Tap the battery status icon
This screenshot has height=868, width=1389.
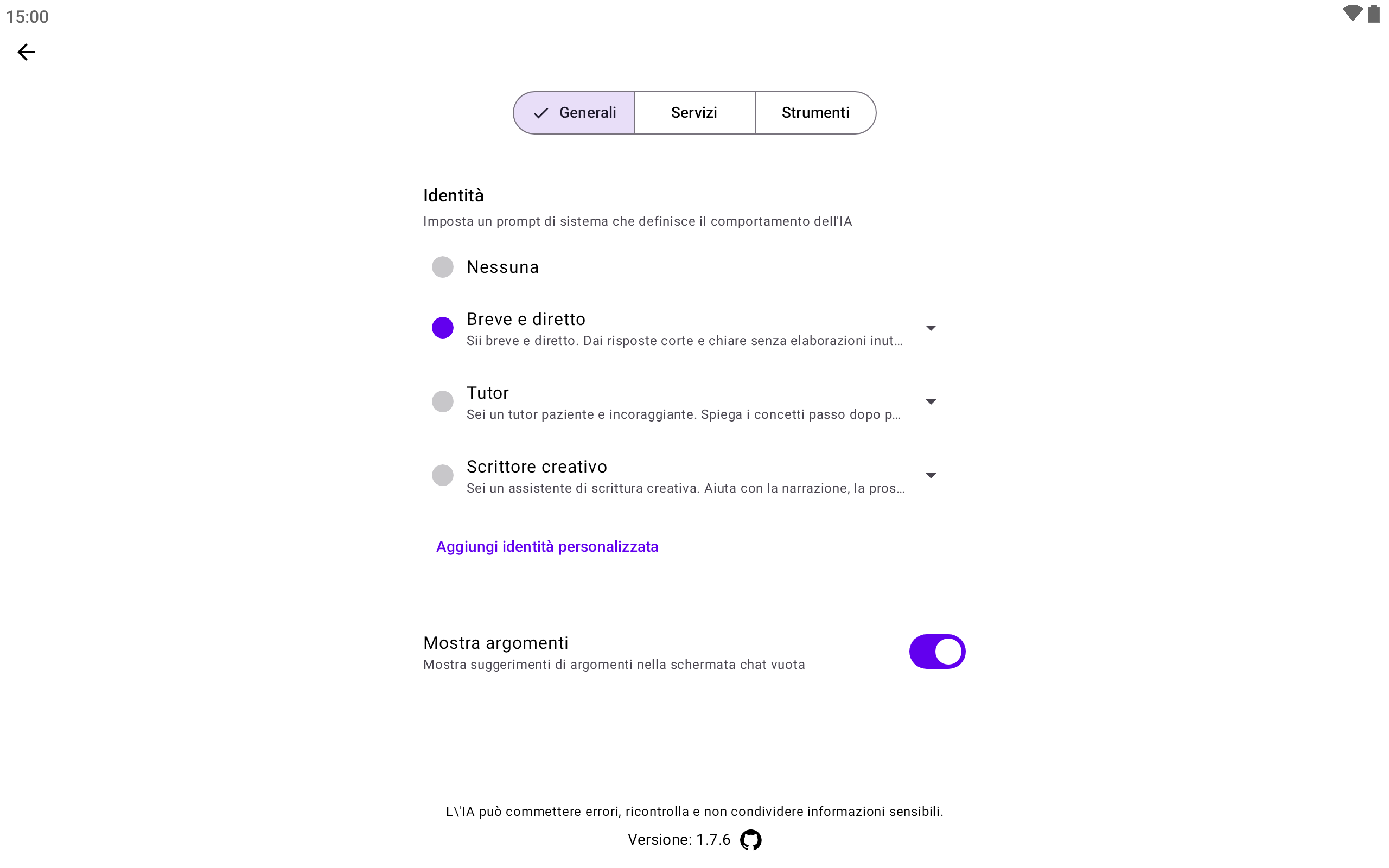pos(1373,14)
